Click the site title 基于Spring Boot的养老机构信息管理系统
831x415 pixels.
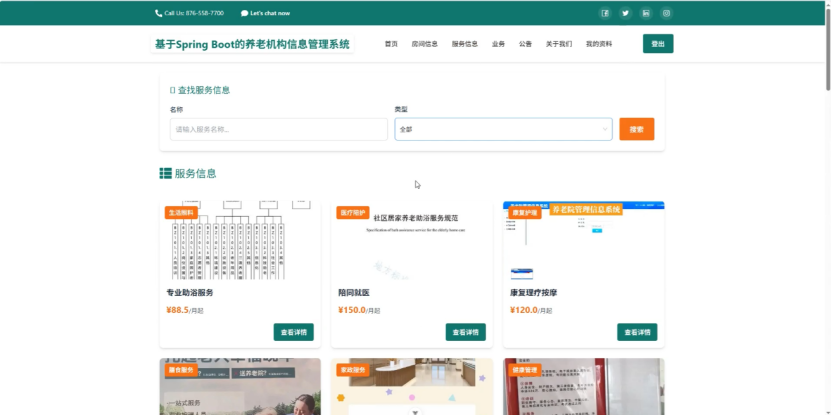click(x=252, y=45)
